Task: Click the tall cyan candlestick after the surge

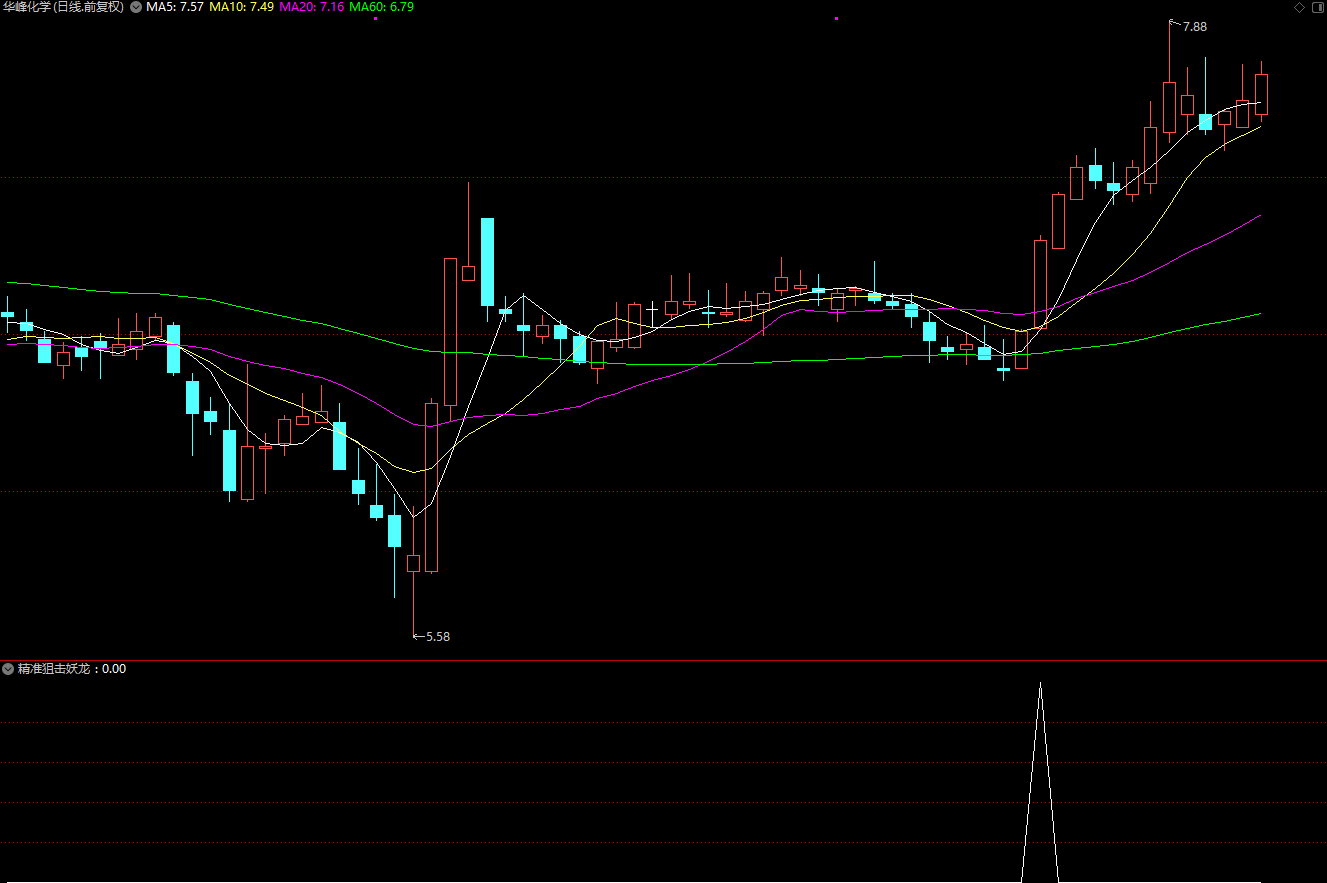Action: click(487, 262)
